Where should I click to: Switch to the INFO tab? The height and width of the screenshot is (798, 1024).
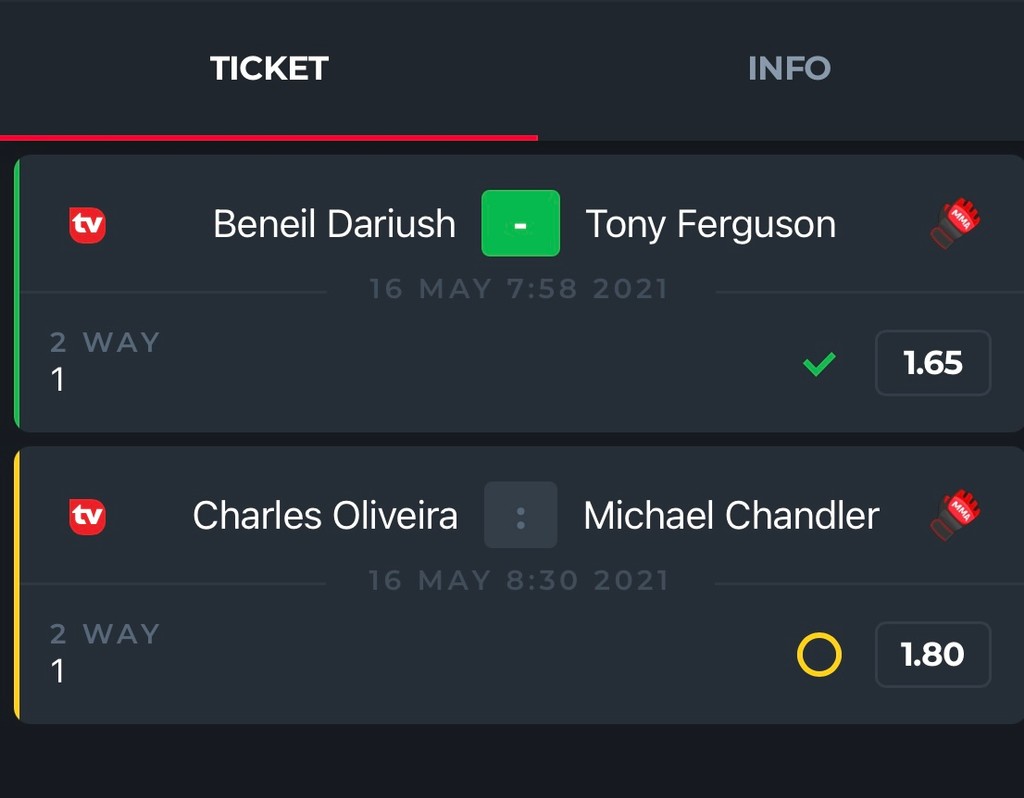789,69
